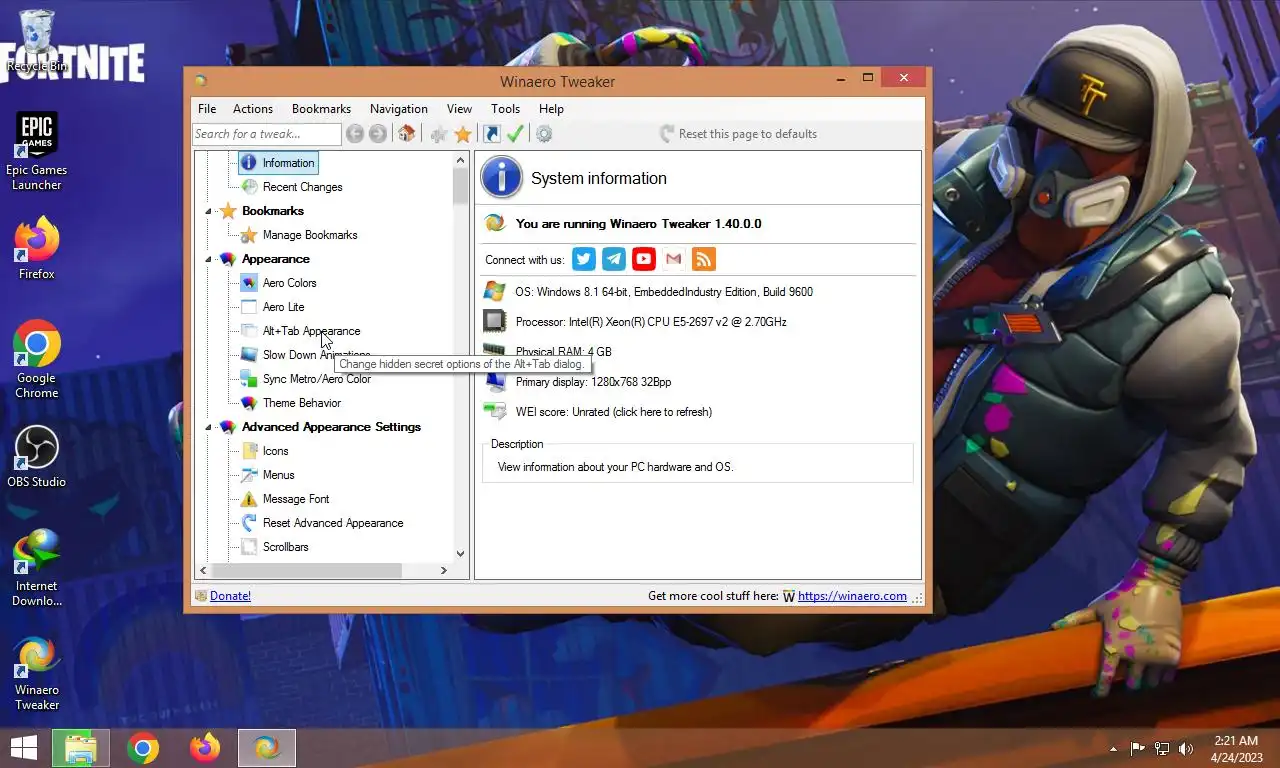Go back using toolbar back arrow
1280x768 pixels.
pyautogui.click(x=354, y=134)
